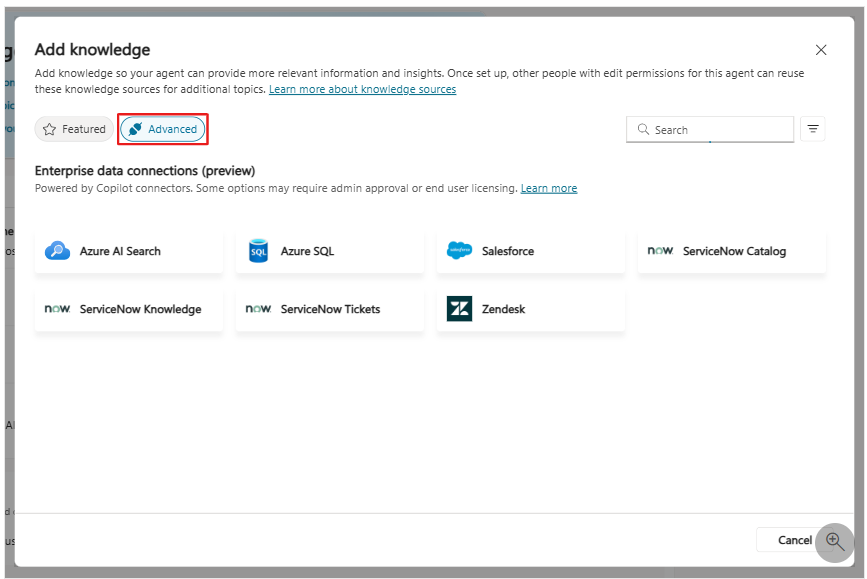Click the plug icon on Advanced

135,129
